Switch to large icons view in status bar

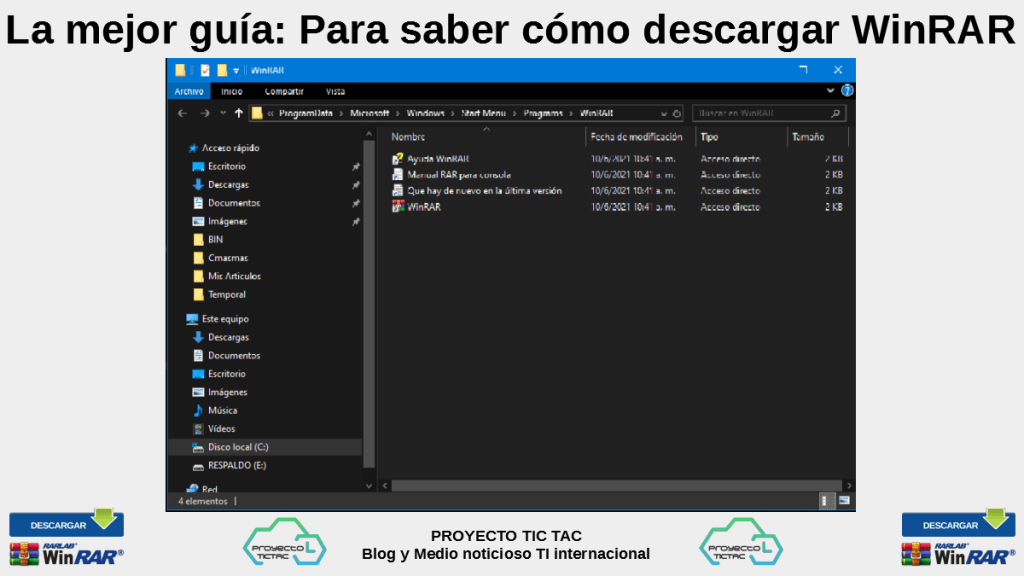[x=844, y=500]
